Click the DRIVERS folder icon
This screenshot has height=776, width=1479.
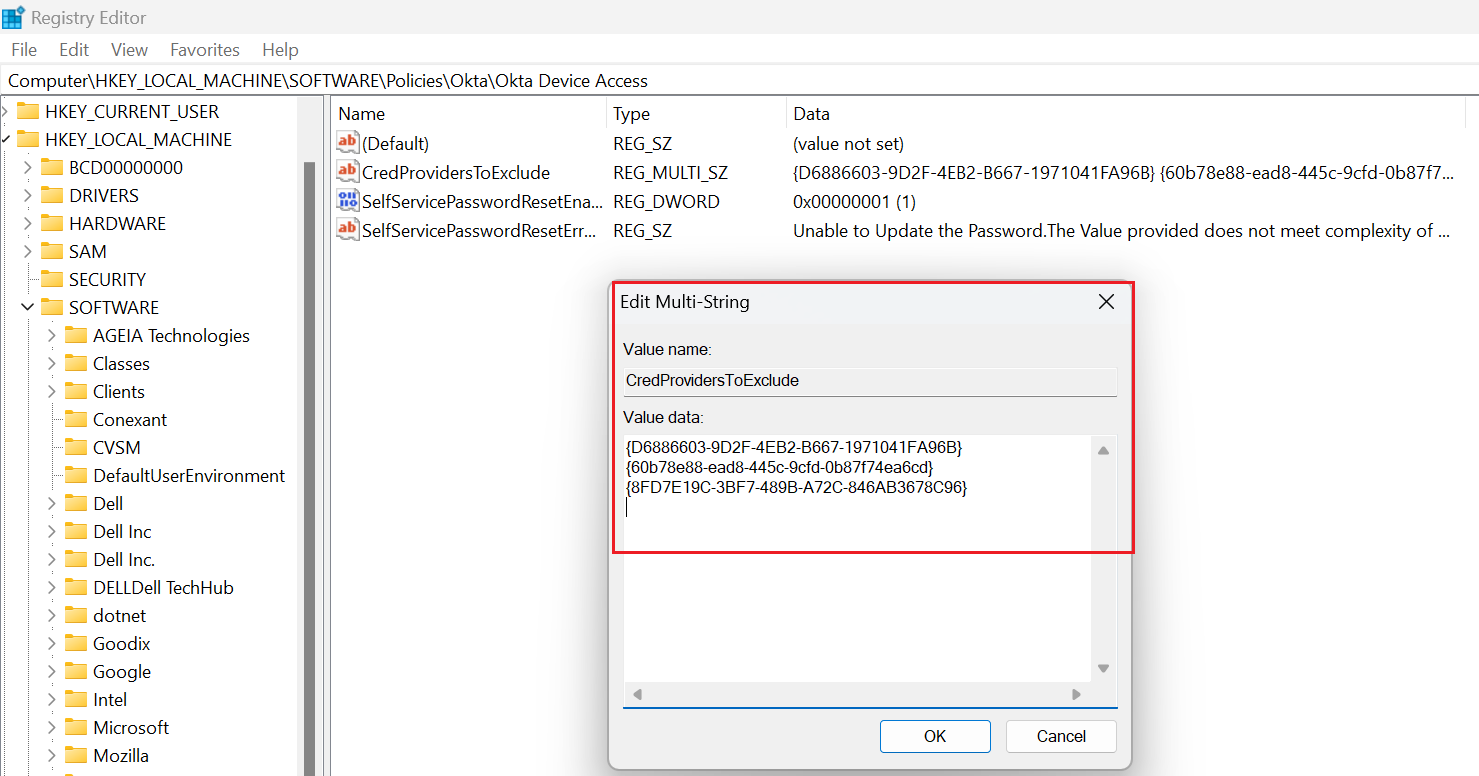point(52,196)
